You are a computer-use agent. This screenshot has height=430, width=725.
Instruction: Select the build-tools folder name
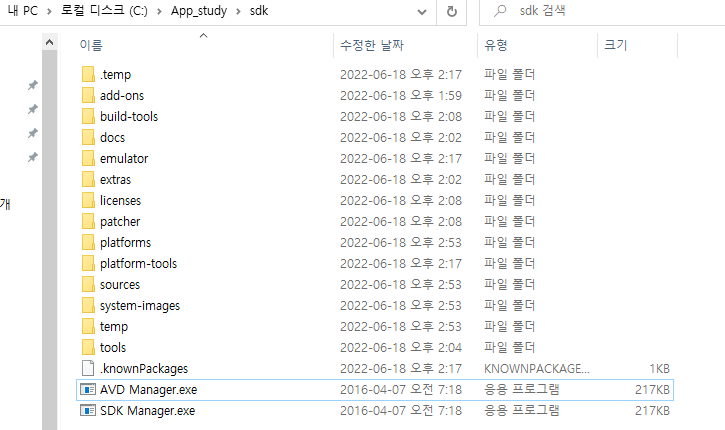click(x=129, y=117)
